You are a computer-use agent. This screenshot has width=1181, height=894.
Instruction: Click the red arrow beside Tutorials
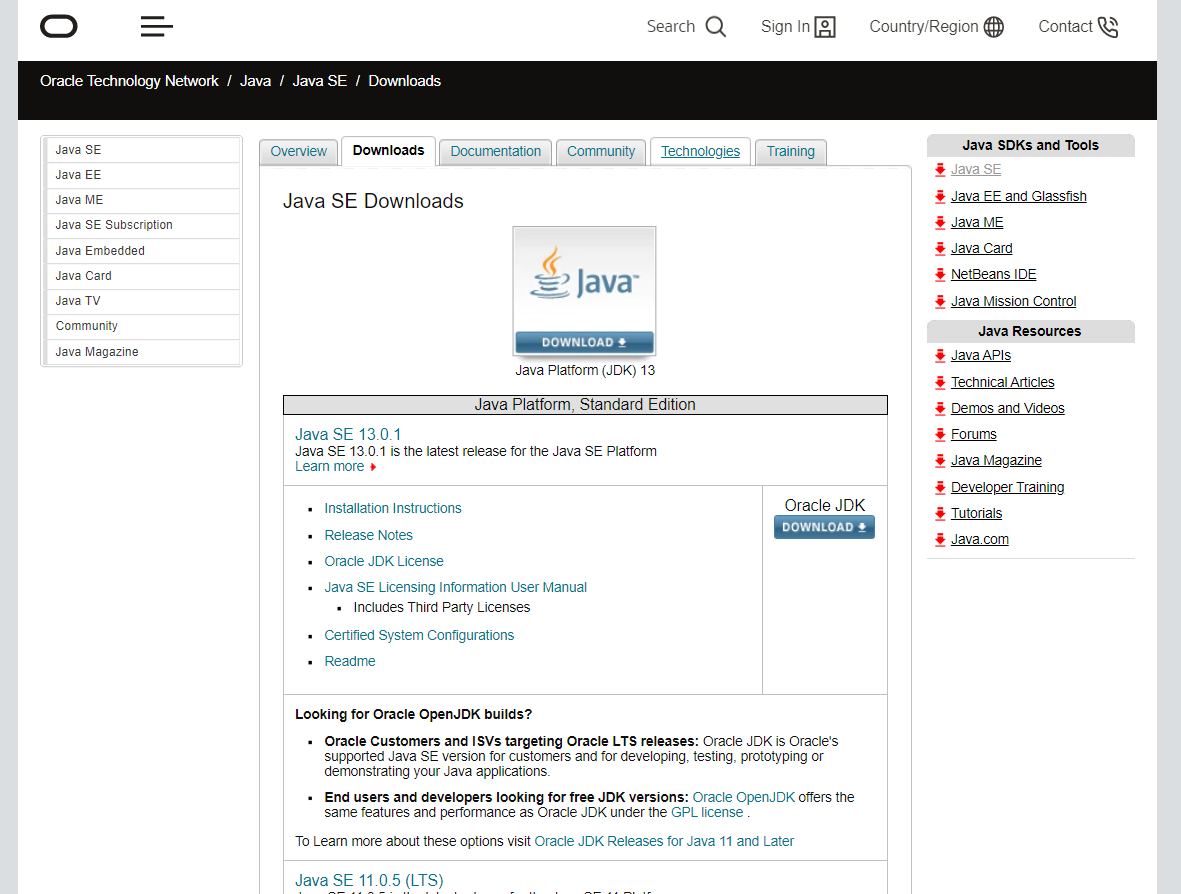[x=940, y=514]
